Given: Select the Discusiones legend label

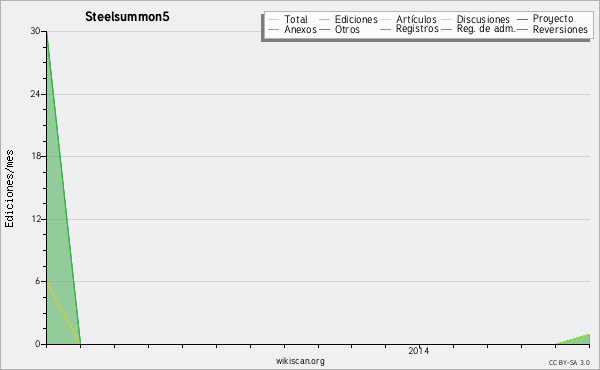Looking at the screenshot, I should [483, 19].
